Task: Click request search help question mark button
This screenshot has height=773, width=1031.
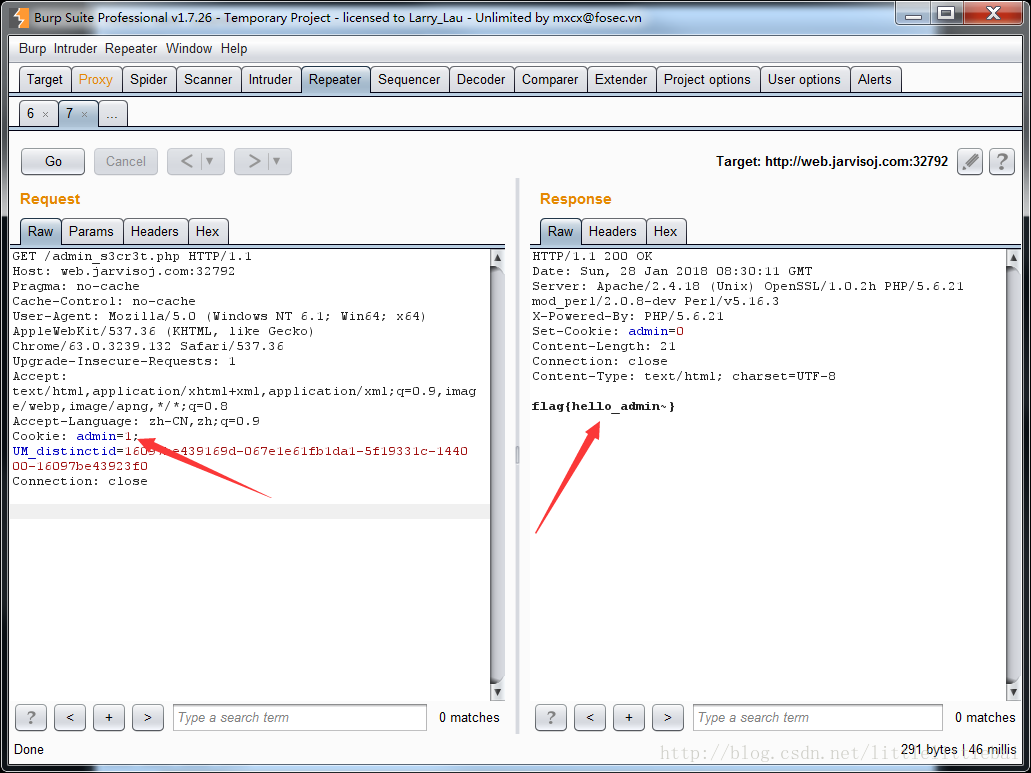Action: coord(30,717)
